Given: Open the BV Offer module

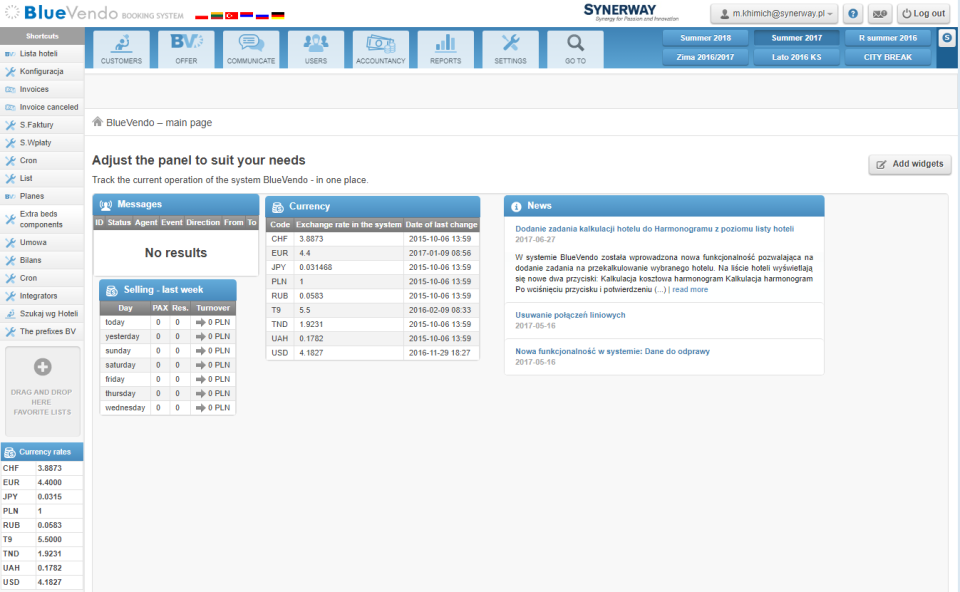Looking at the screenshot, I should [186, 49].
